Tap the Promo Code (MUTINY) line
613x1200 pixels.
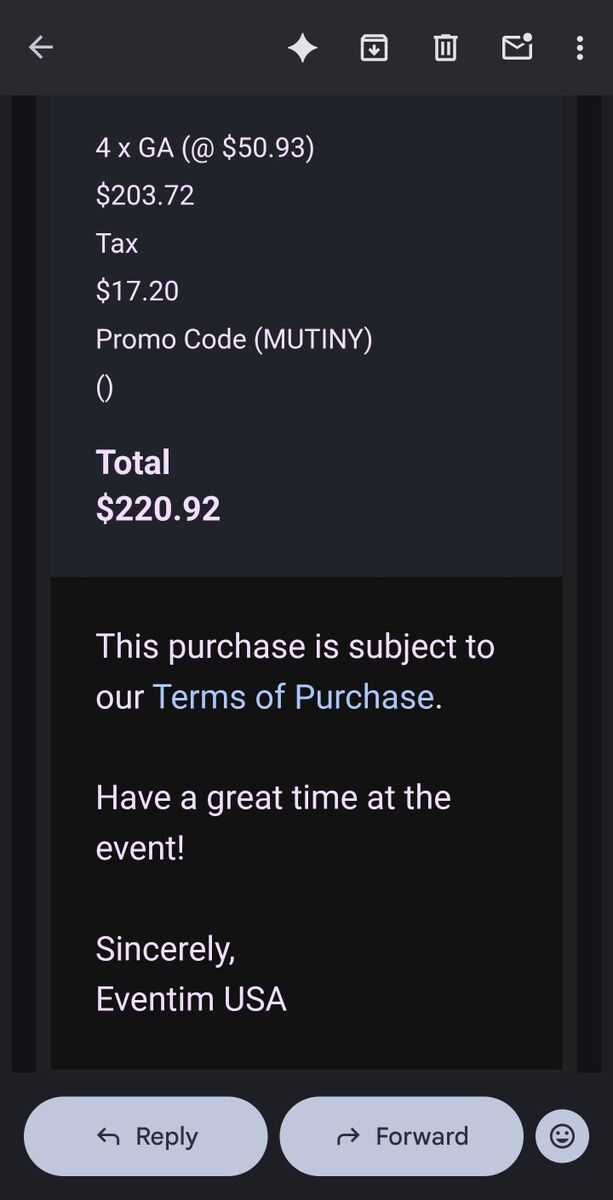234,339
